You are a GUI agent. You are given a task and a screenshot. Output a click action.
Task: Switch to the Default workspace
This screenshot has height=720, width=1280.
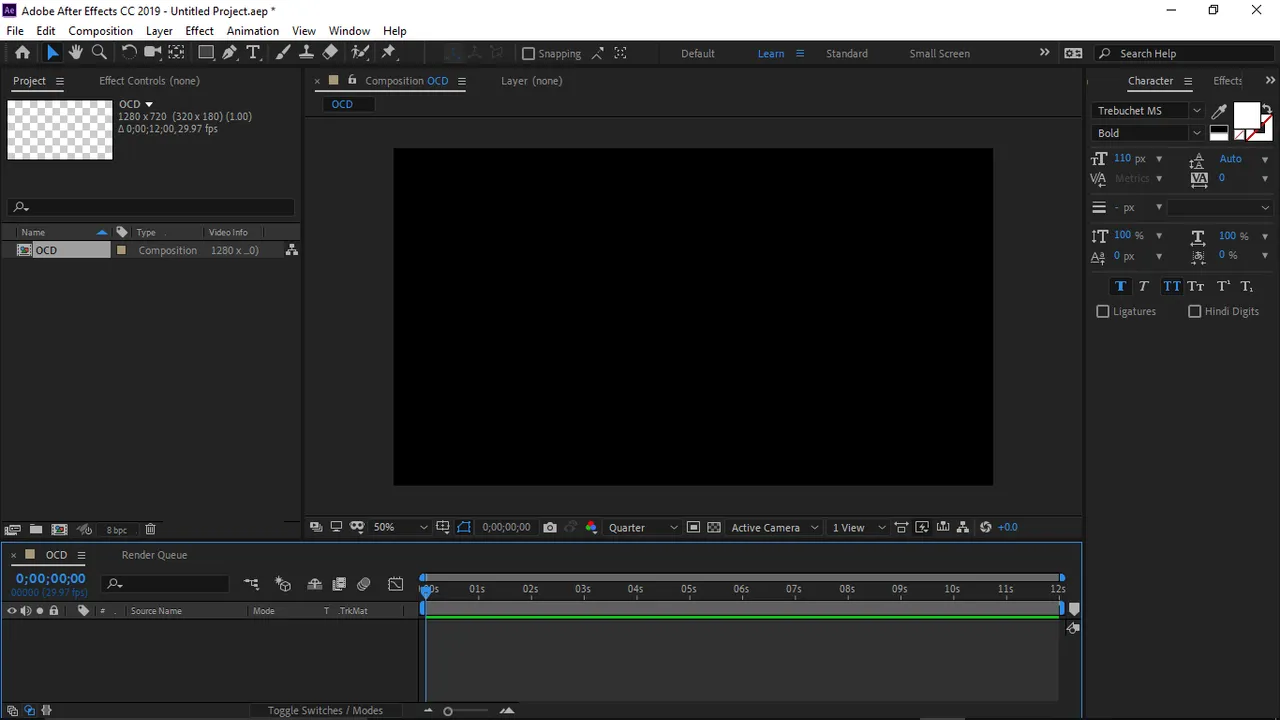pos(698,54)
